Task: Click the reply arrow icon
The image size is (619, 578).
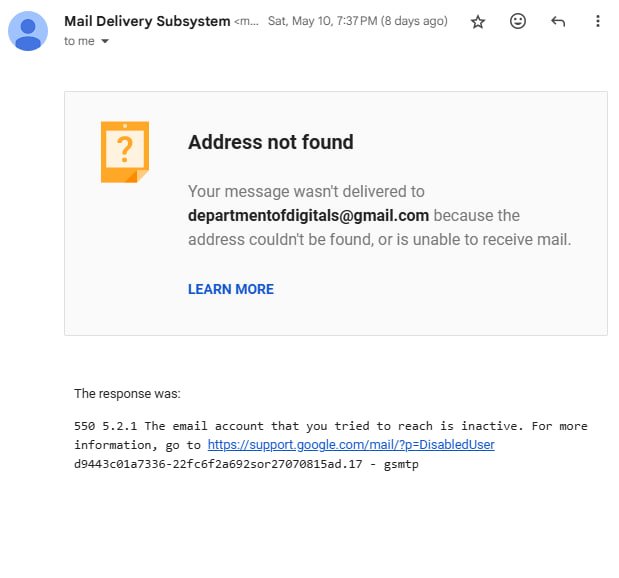Action: [558, 21]
